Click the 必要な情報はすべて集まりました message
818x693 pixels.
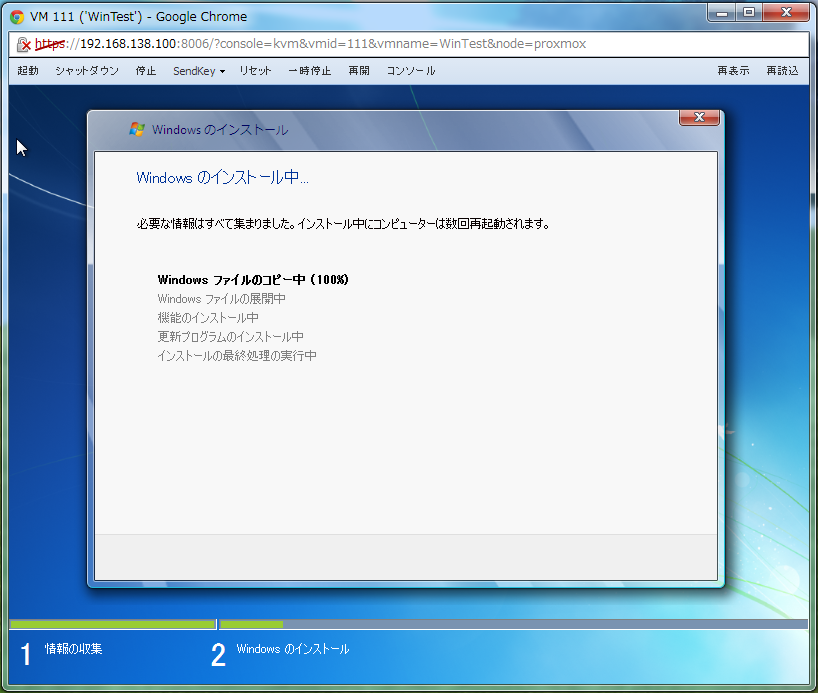(x=343, y=224)
